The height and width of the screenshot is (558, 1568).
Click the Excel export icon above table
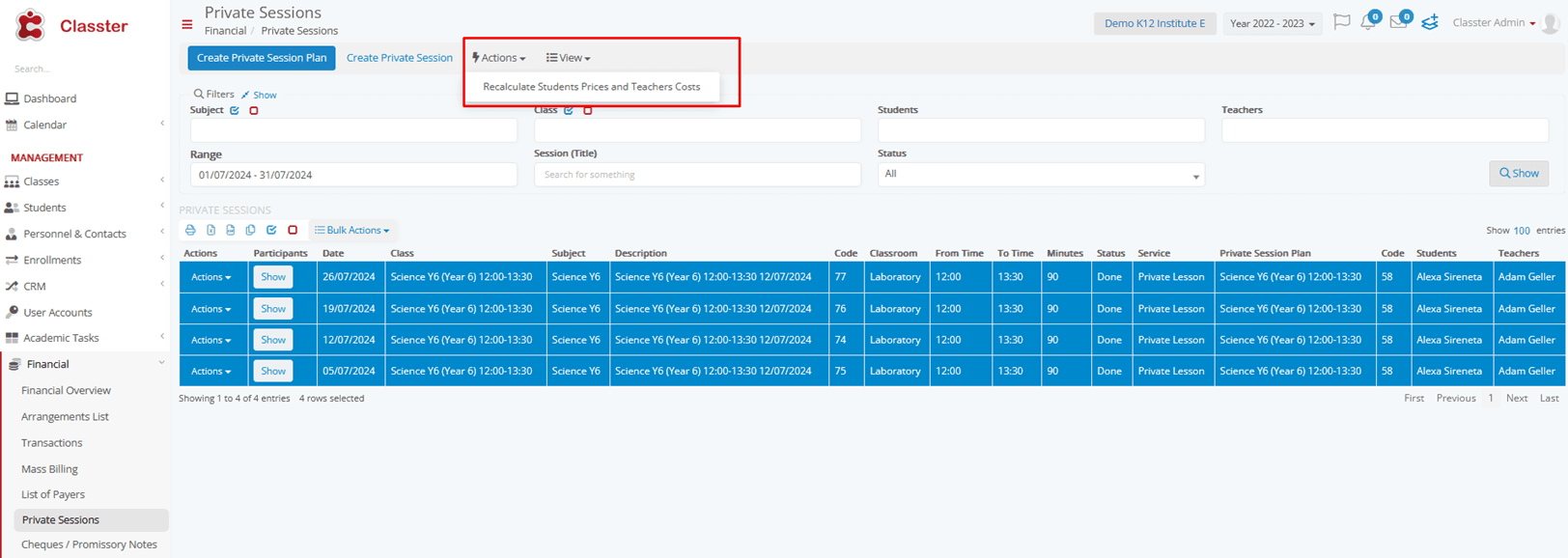tap(210, 230)
